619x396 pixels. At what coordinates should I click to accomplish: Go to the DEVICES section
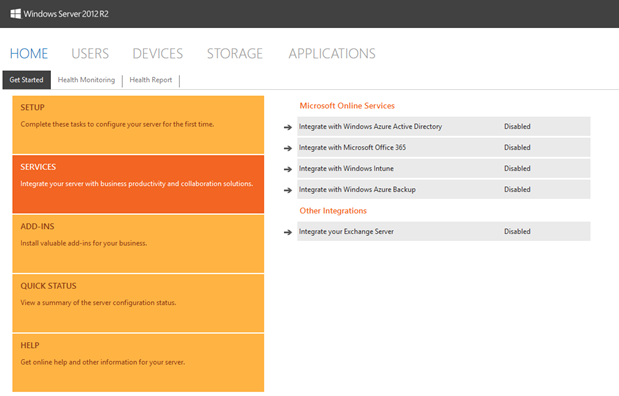158,54
